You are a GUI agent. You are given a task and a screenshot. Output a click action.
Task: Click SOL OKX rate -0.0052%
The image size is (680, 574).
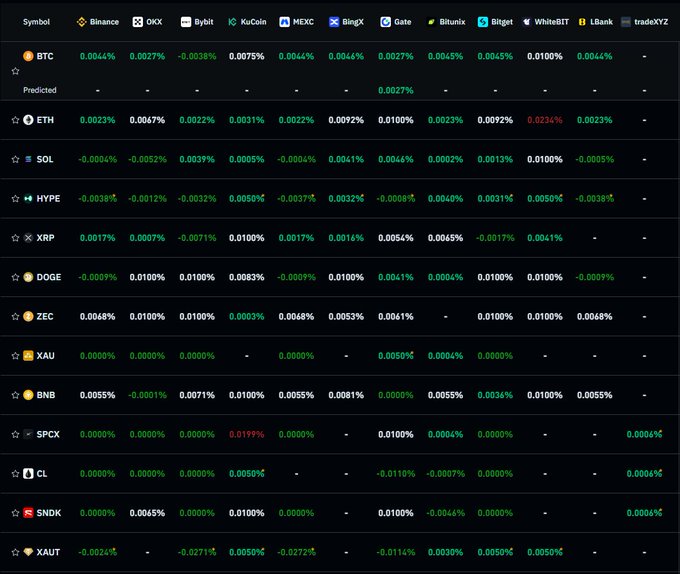[147, 159]
